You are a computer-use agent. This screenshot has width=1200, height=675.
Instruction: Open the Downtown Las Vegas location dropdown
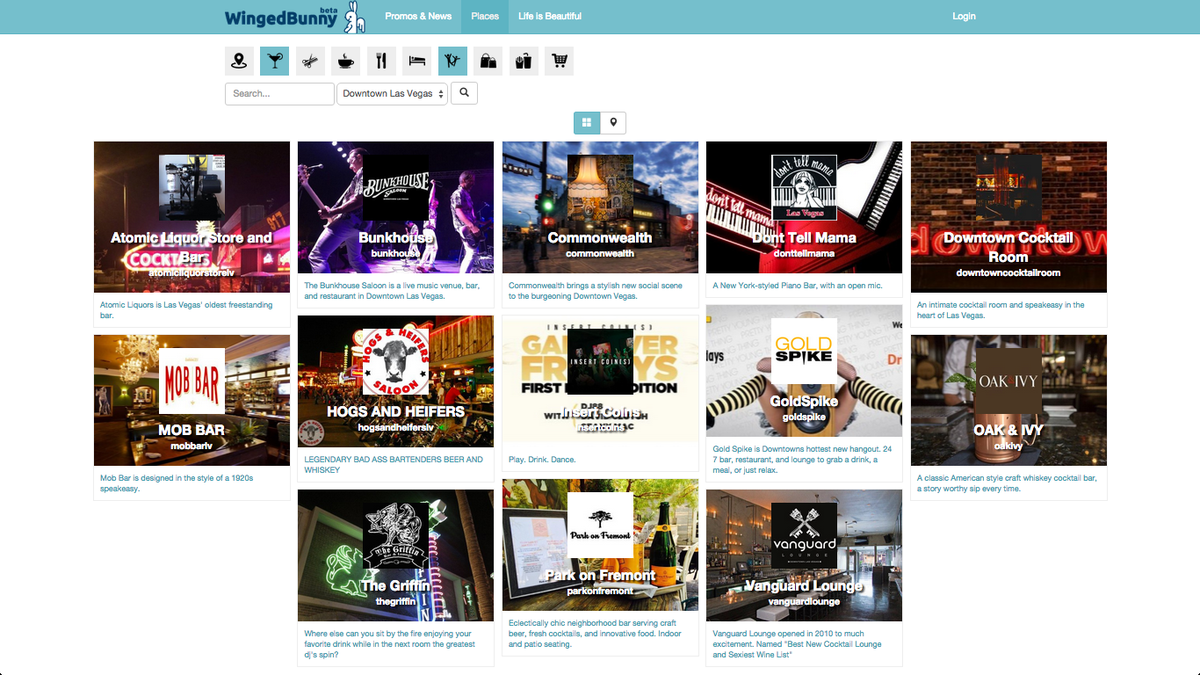coord(392,94)
